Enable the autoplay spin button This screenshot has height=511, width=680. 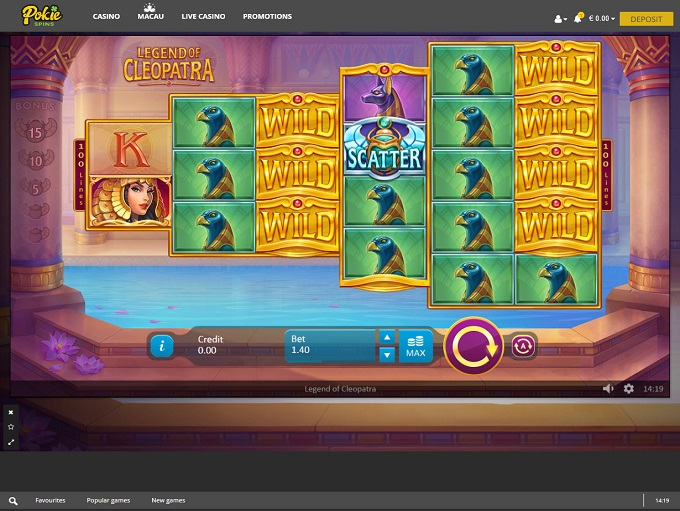coord(524,346)
